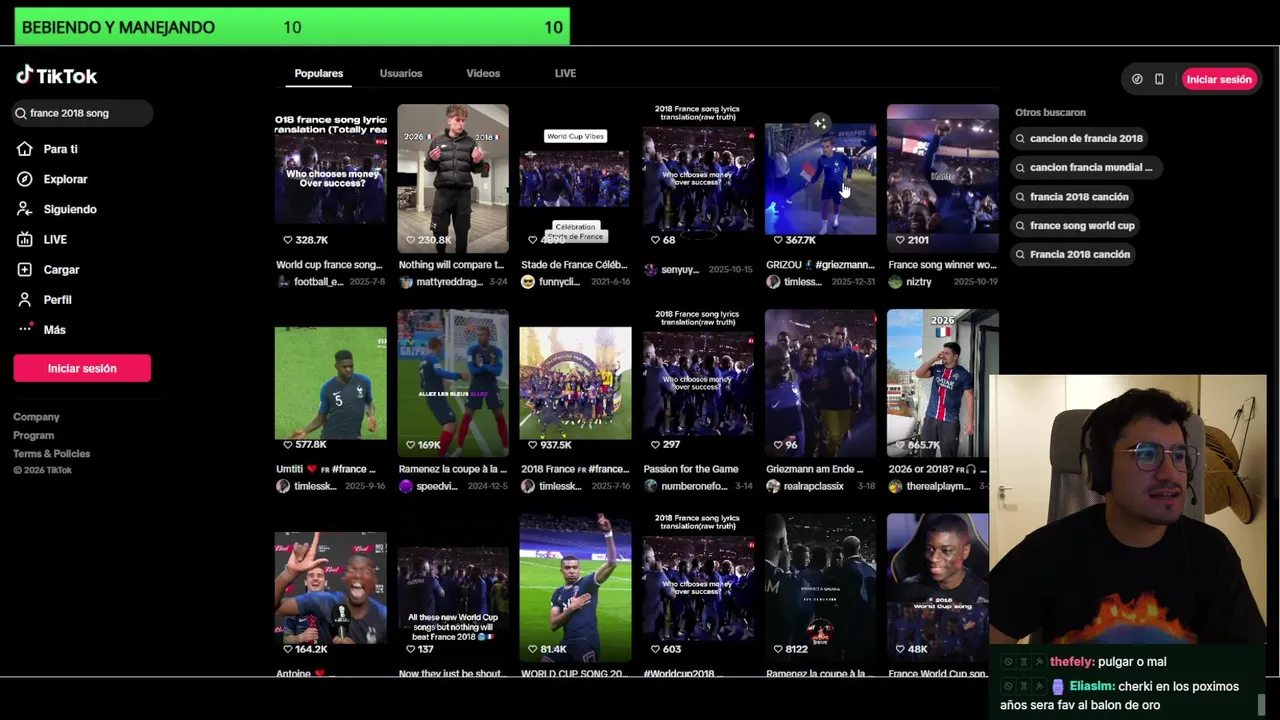1280x720 pixels.
Task: Click the username 'senyuy...'
Action: pyautogui.click(x=680, y=270)
